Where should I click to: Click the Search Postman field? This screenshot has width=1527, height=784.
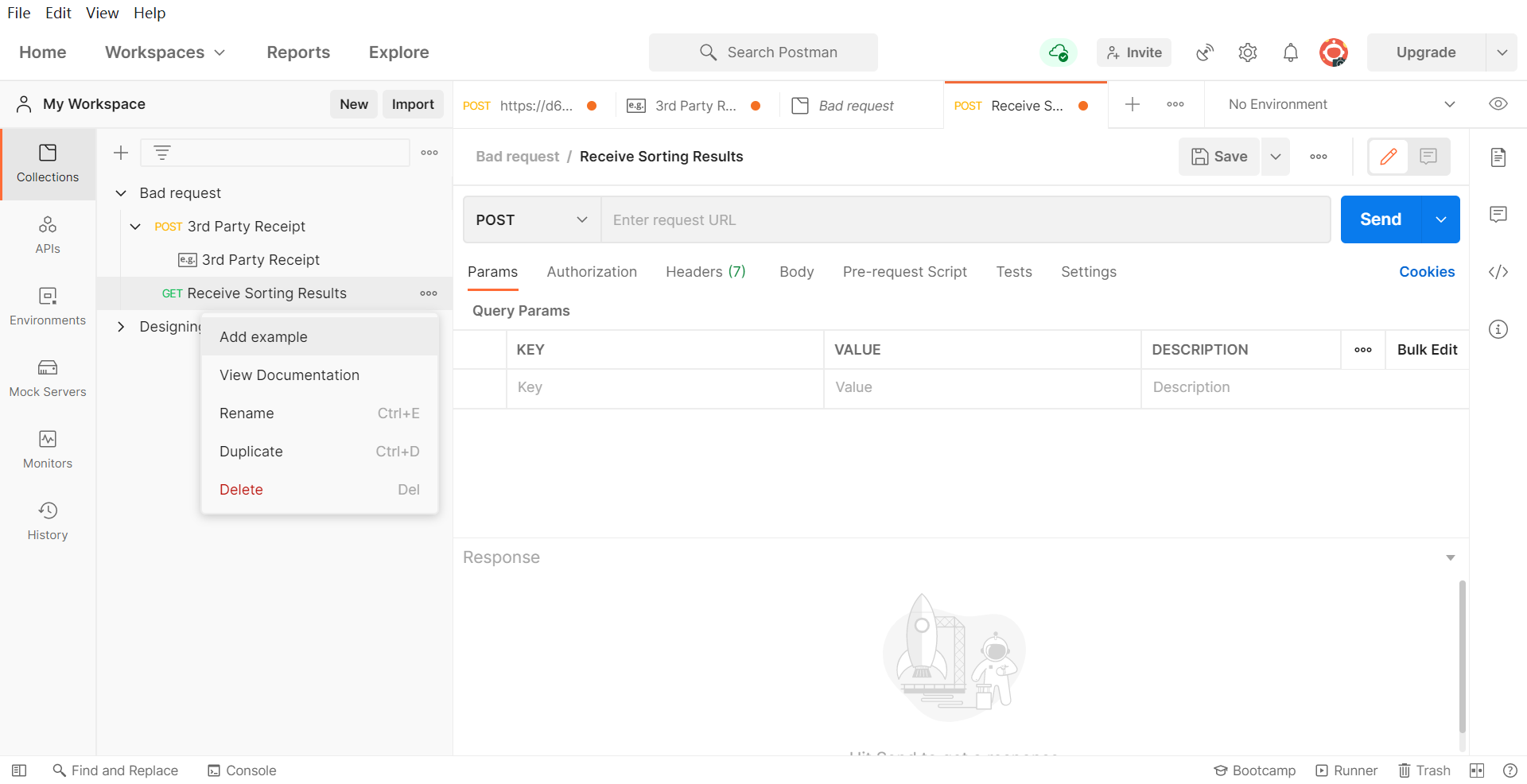click(x=763, y=52)
